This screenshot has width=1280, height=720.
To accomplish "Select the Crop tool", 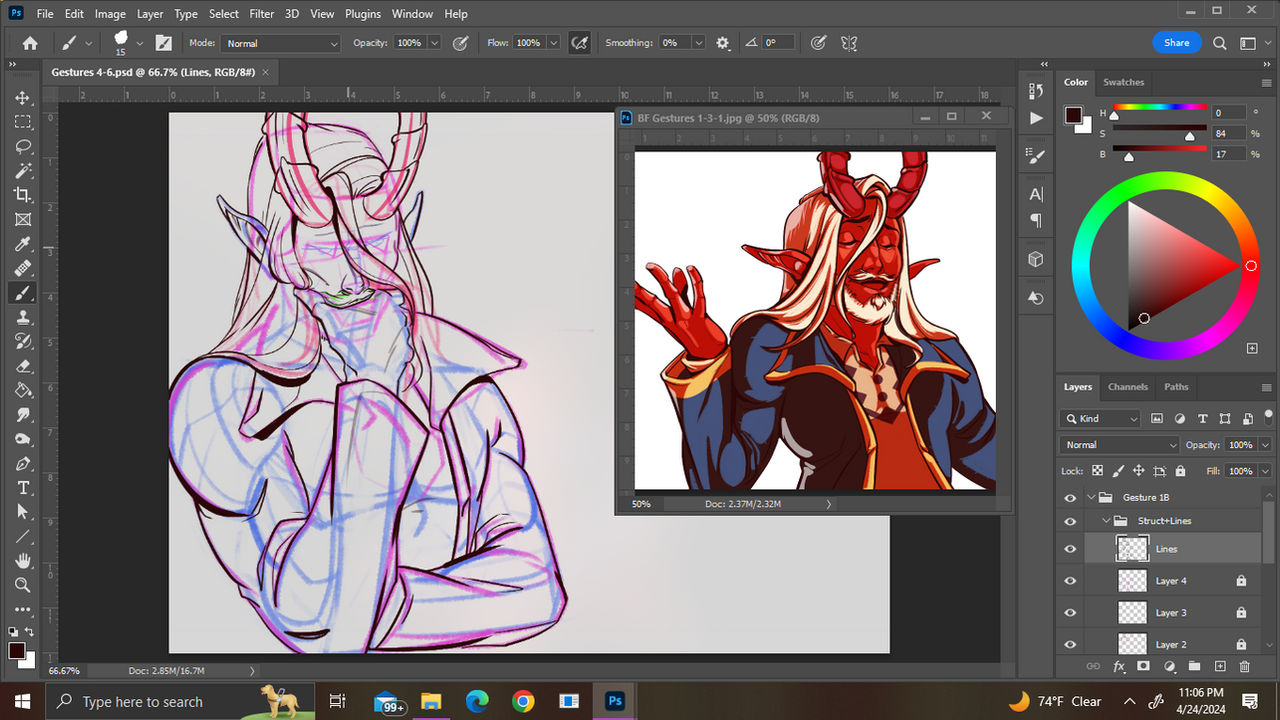I will tap(22, 195).
